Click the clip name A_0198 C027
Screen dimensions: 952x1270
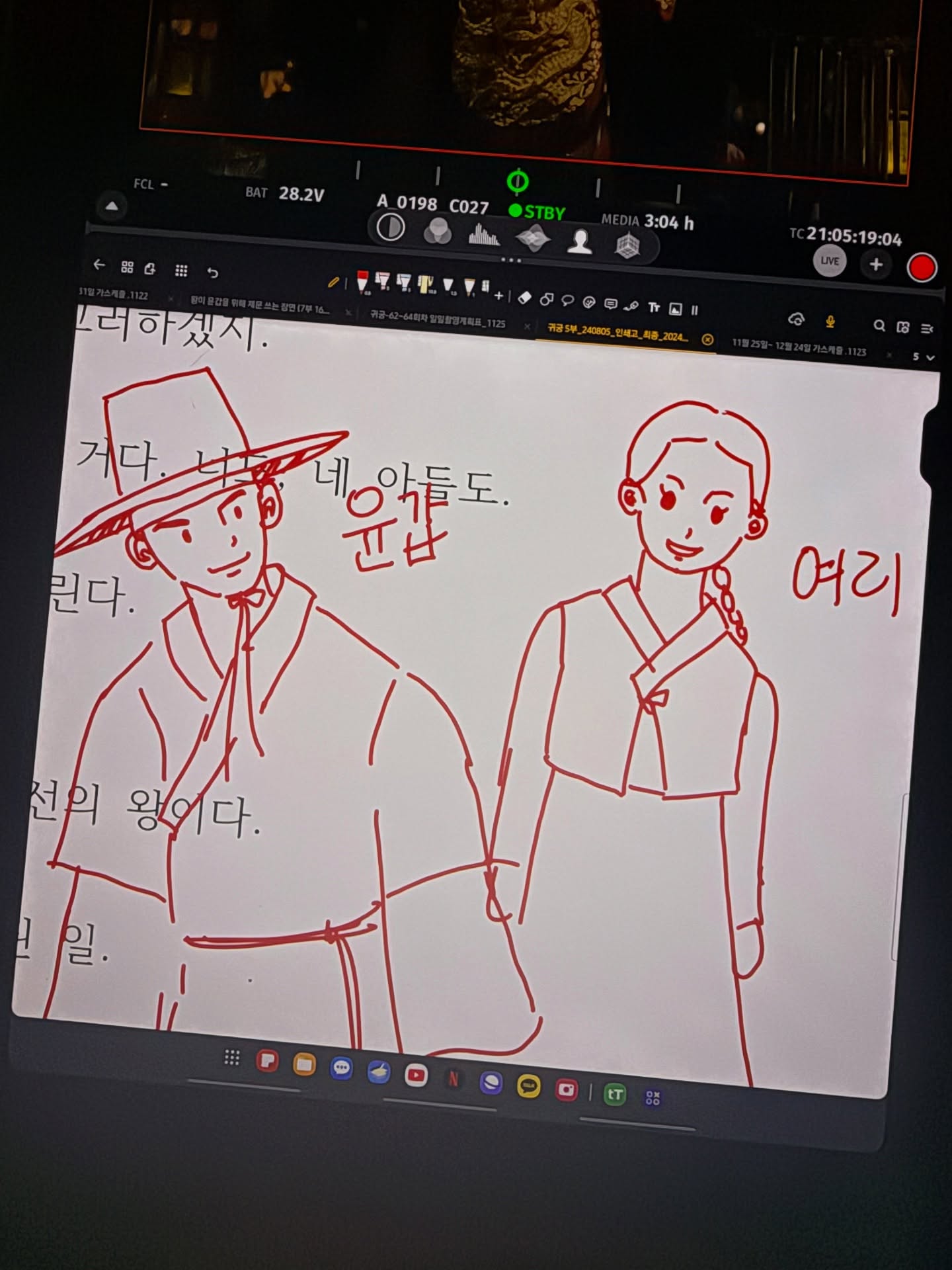(433, 204)
